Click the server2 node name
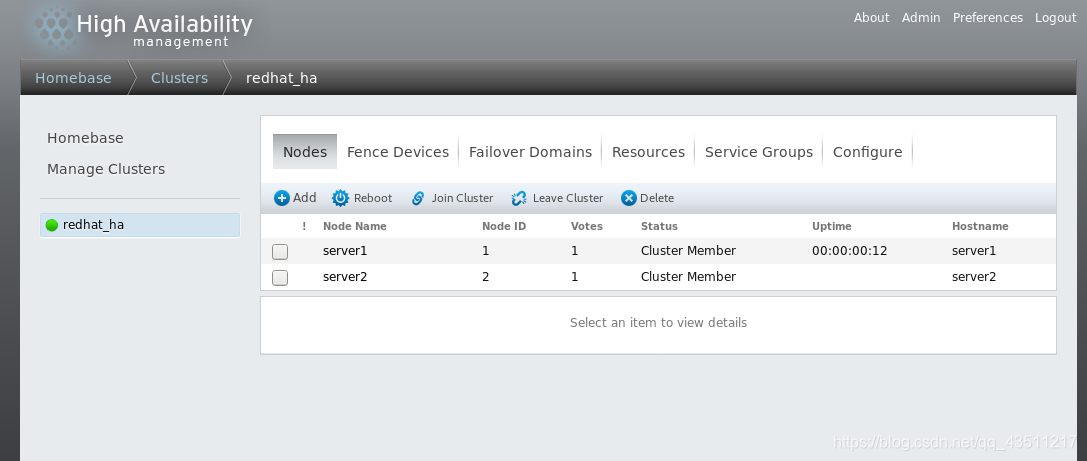This screenshot has width=1087, height=461. point(345,277)
